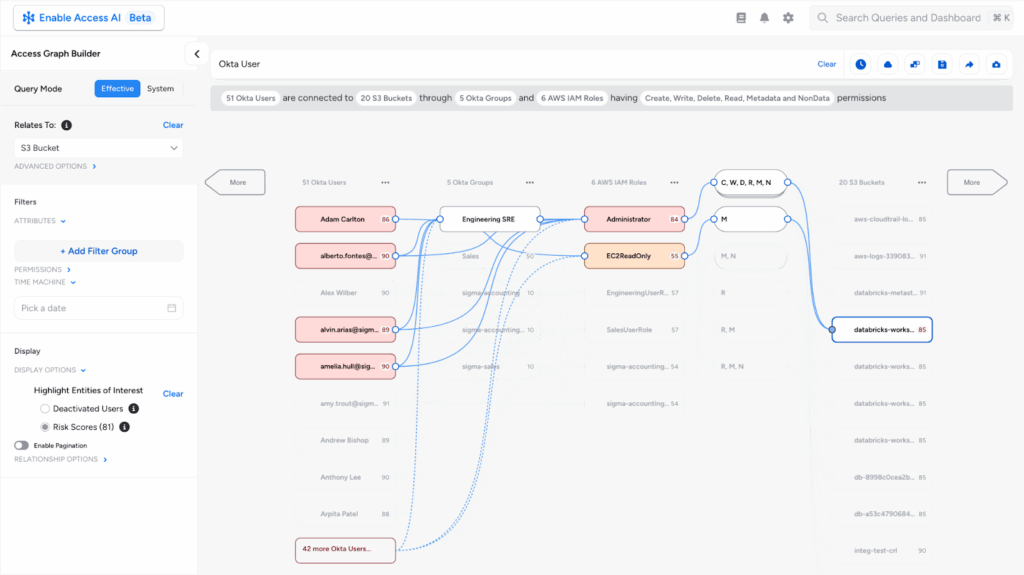The height and width of the screenshot is (575, 1024).
Task: Click the Enable Access AI Beta button
Action: point(87,18)
